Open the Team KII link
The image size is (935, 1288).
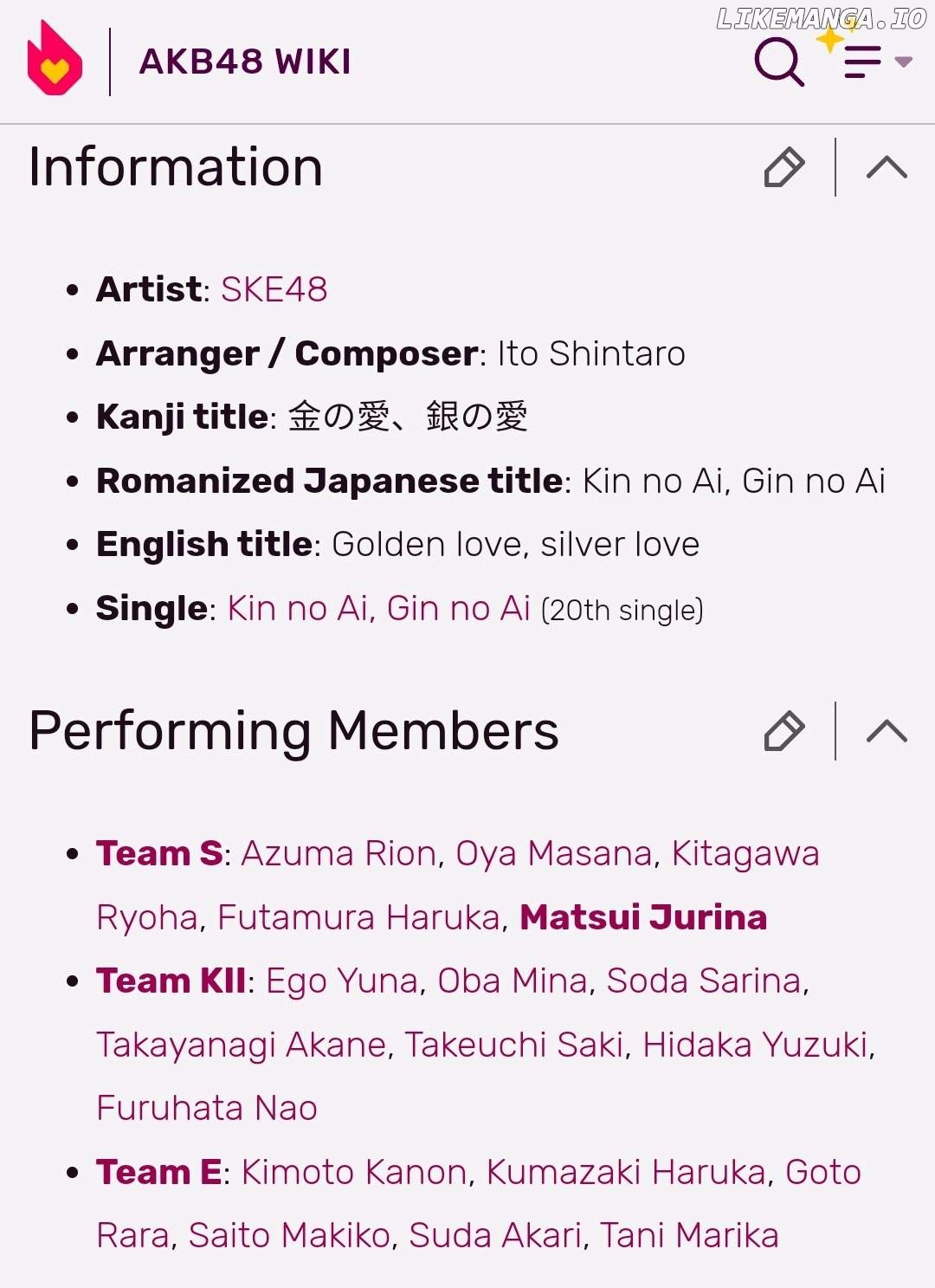[x=171, y=981]
